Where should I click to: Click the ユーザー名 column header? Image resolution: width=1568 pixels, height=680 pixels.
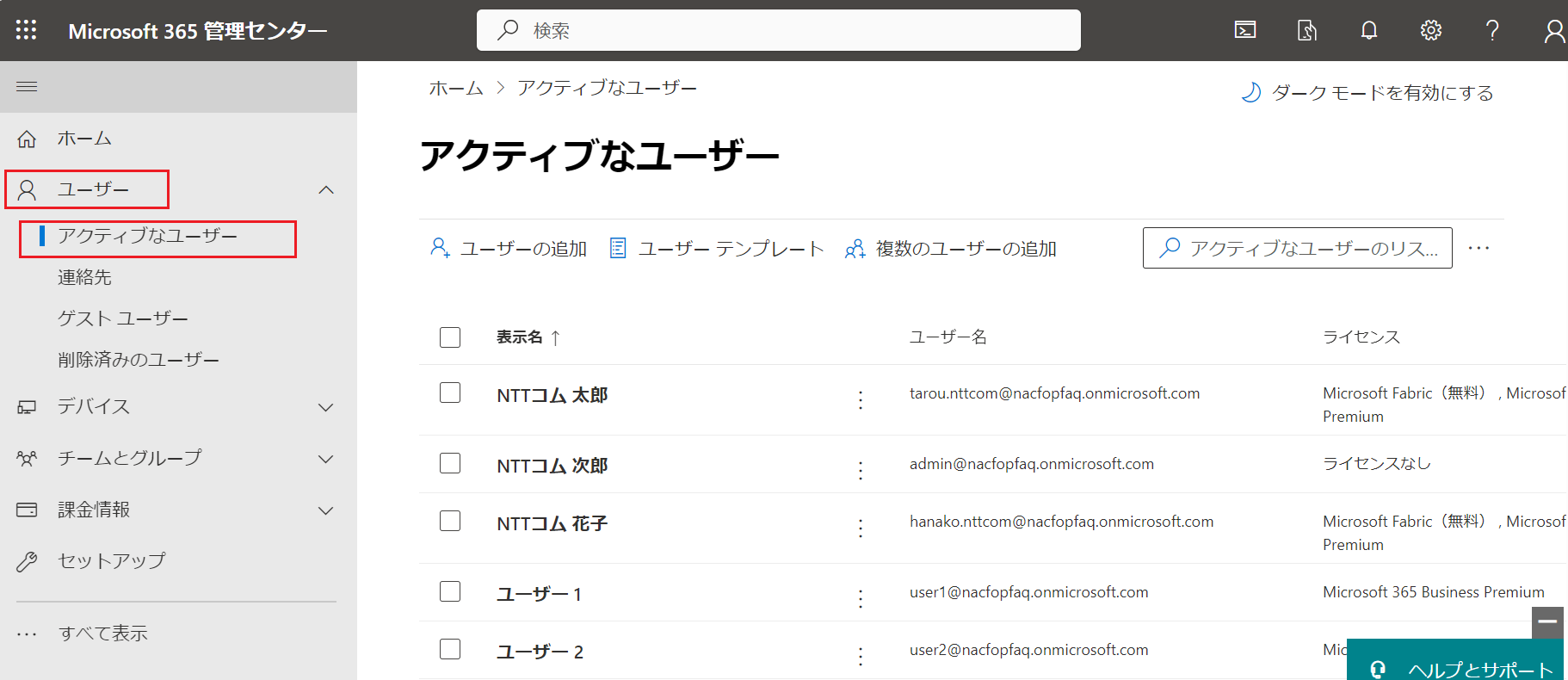948,337
